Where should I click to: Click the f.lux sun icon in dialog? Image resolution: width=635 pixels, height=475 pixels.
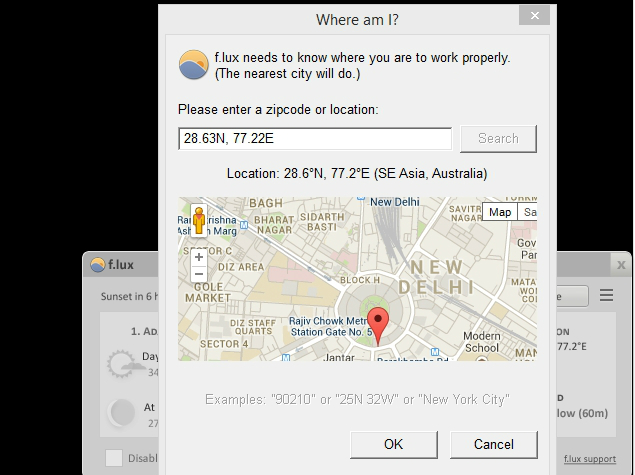194,65
